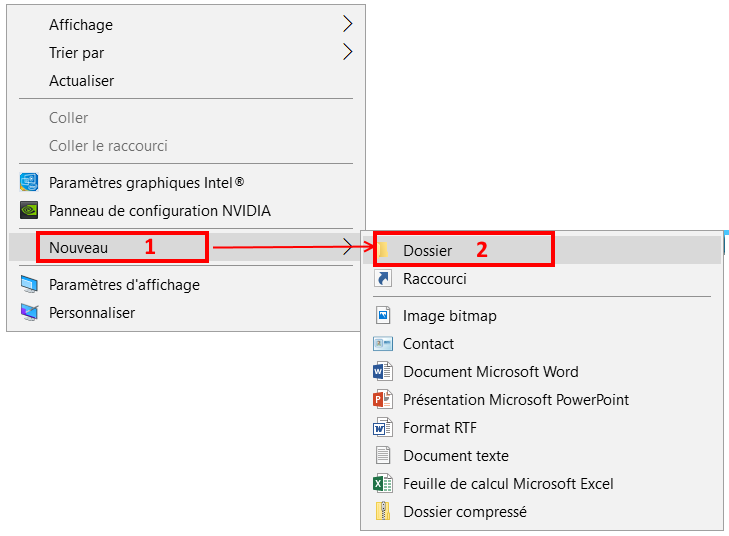Create a new Document Microsoft Word

coord(542,371)
